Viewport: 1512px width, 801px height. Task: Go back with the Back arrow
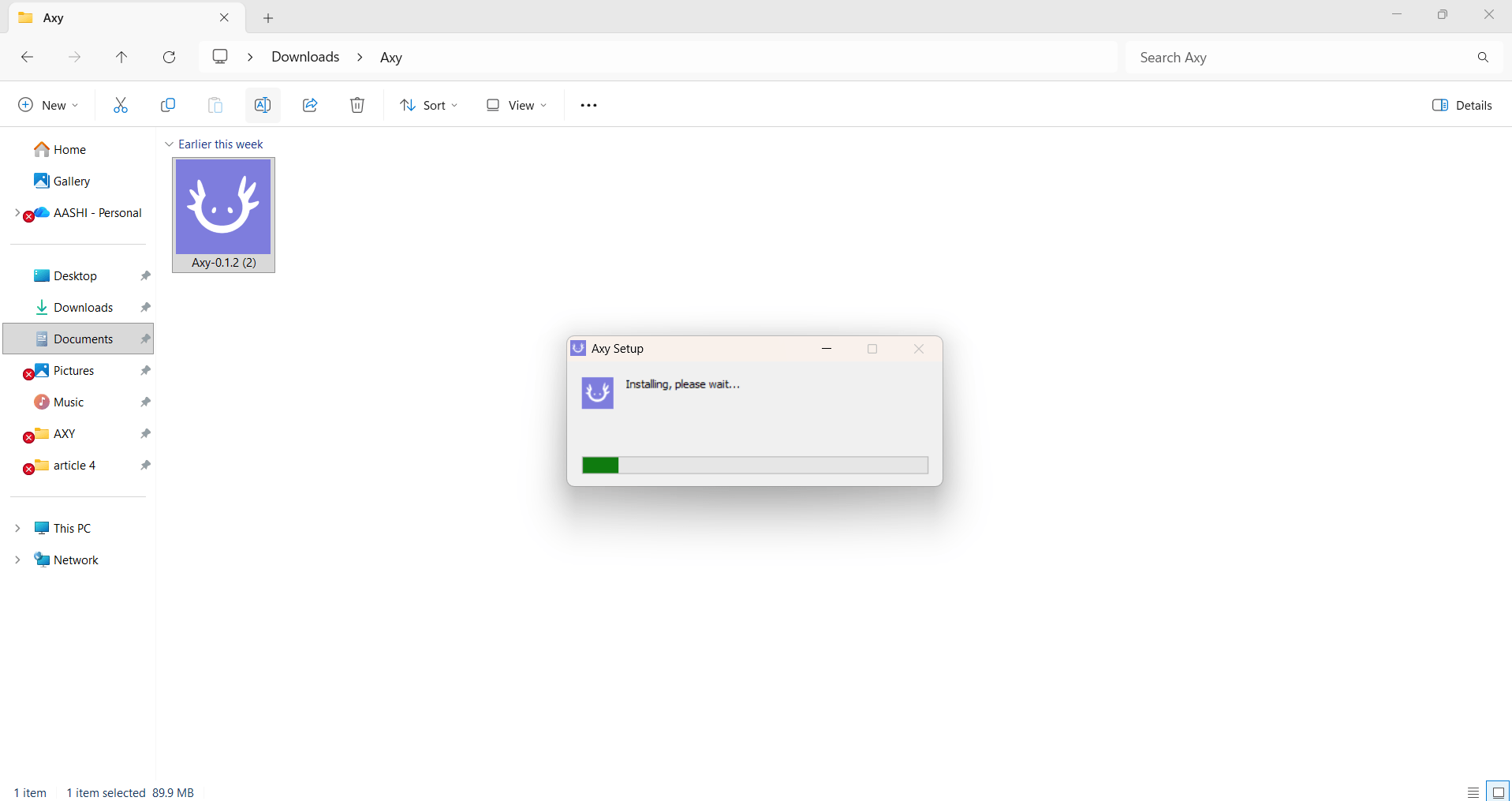pyautogui.click(x=27, y=57)
